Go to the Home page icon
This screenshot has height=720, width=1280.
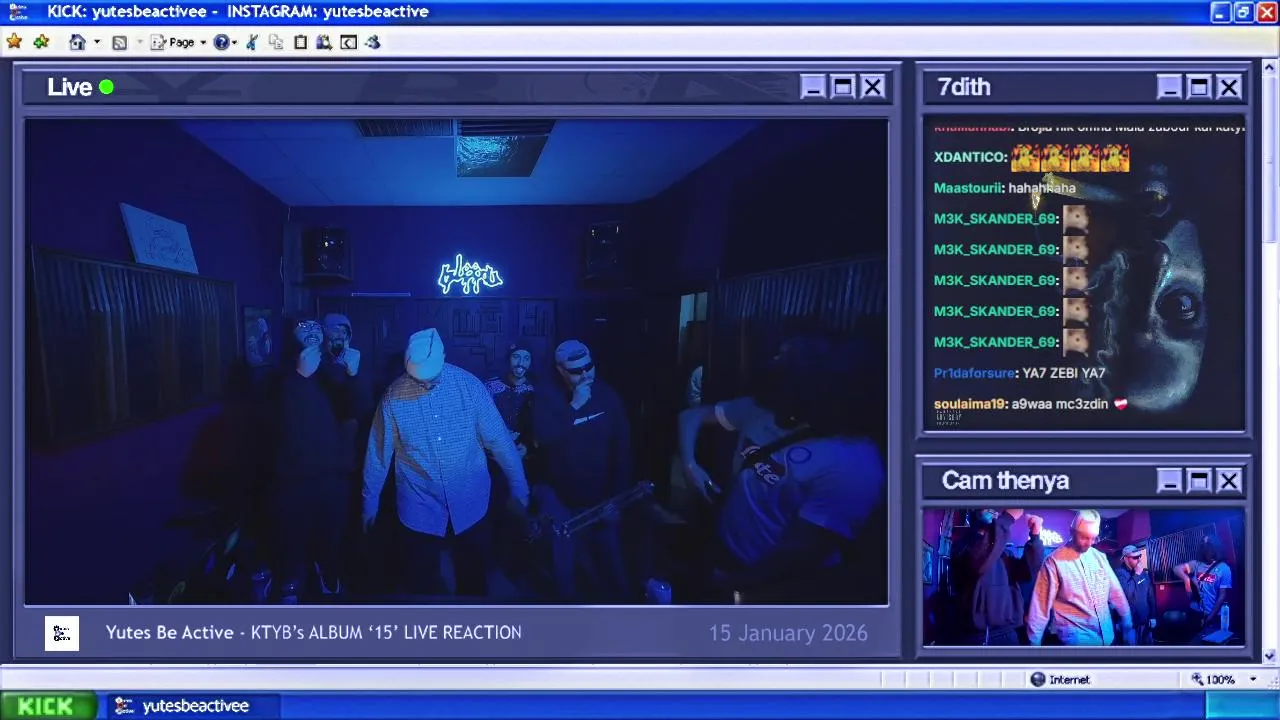pyautogui.click(x=77, y=42)
